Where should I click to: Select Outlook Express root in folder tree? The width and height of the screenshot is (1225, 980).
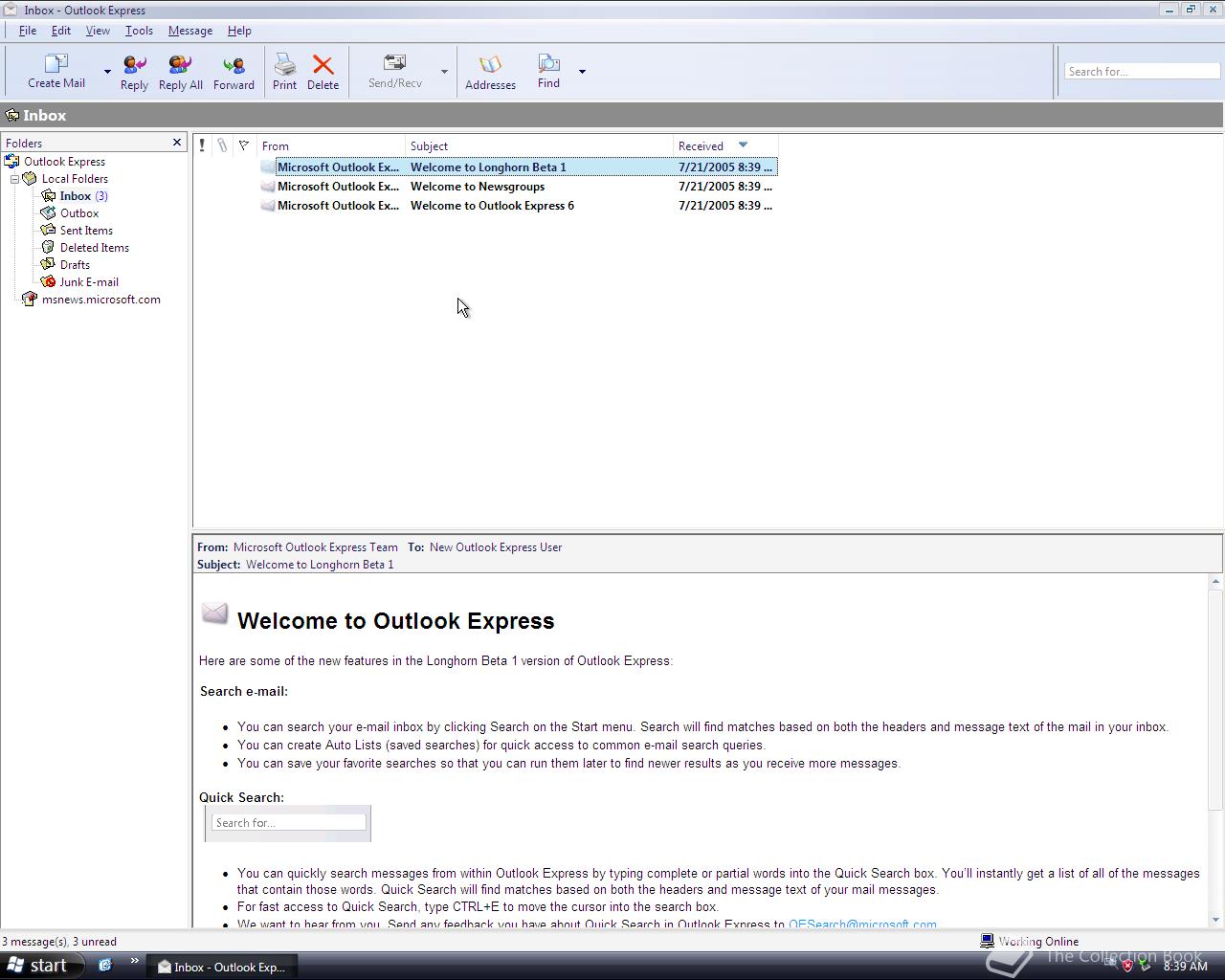64,162
